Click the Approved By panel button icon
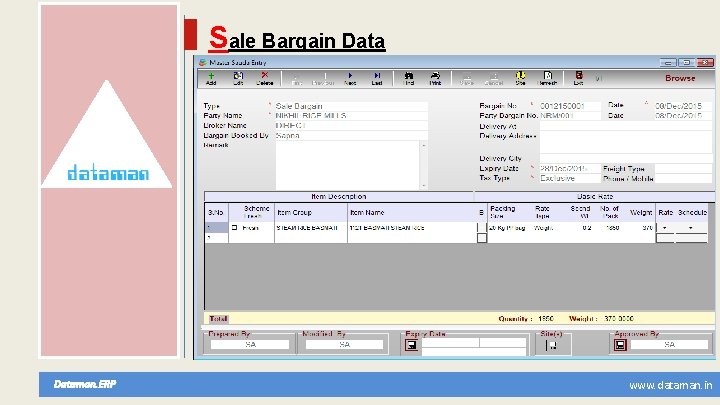Screen dimensions: 720x405 620,345
